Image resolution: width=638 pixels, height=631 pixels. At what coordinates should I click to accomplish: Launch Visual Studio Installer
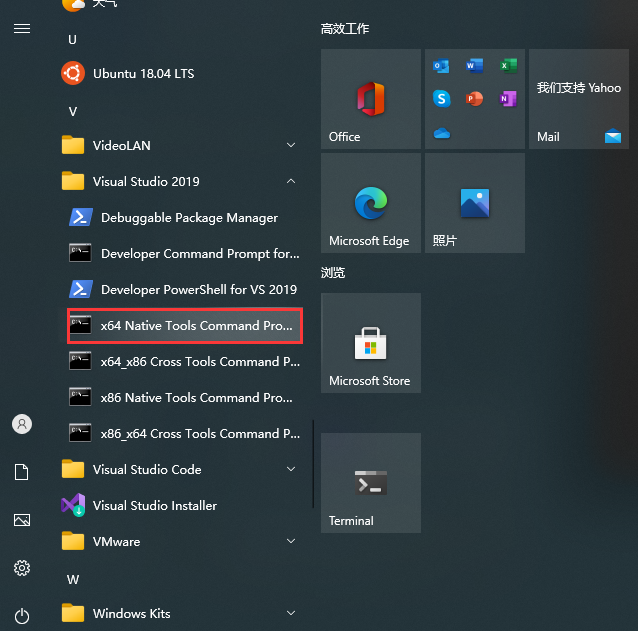pyautogui.click(x=154, y=506)
